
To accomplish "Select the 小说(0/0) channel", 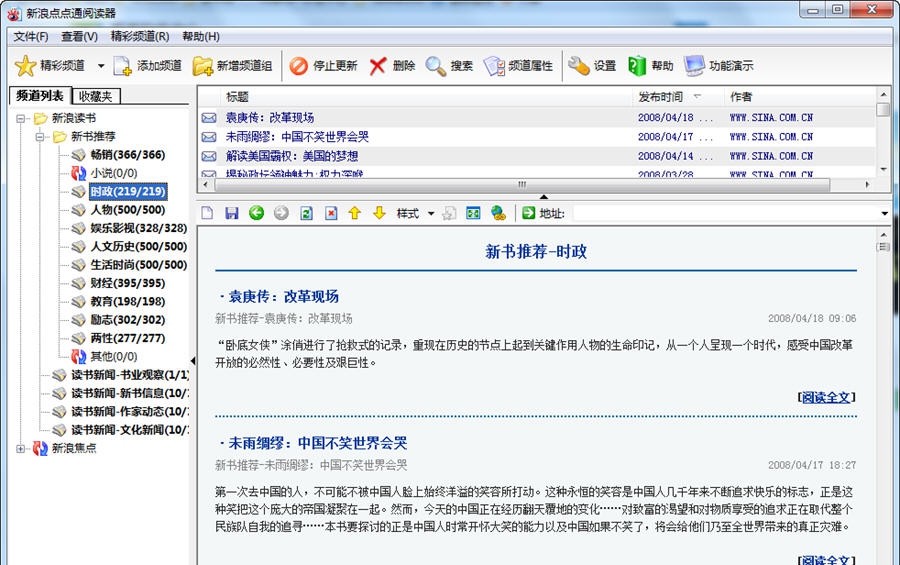I will [114, 173].
